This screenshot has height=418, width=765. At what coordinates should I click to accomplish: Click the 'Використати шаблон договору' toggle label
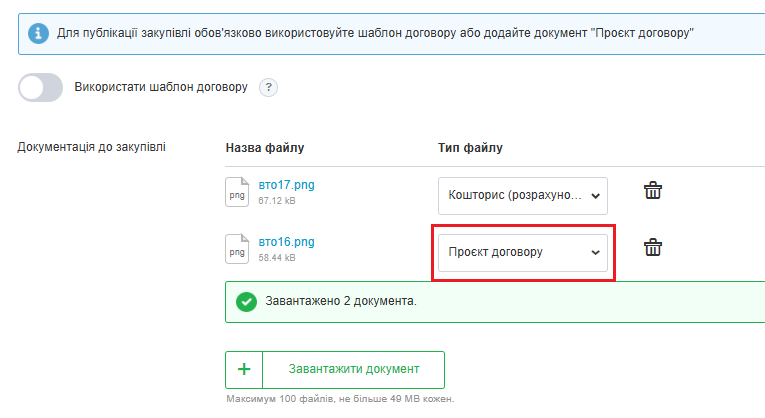161,87
